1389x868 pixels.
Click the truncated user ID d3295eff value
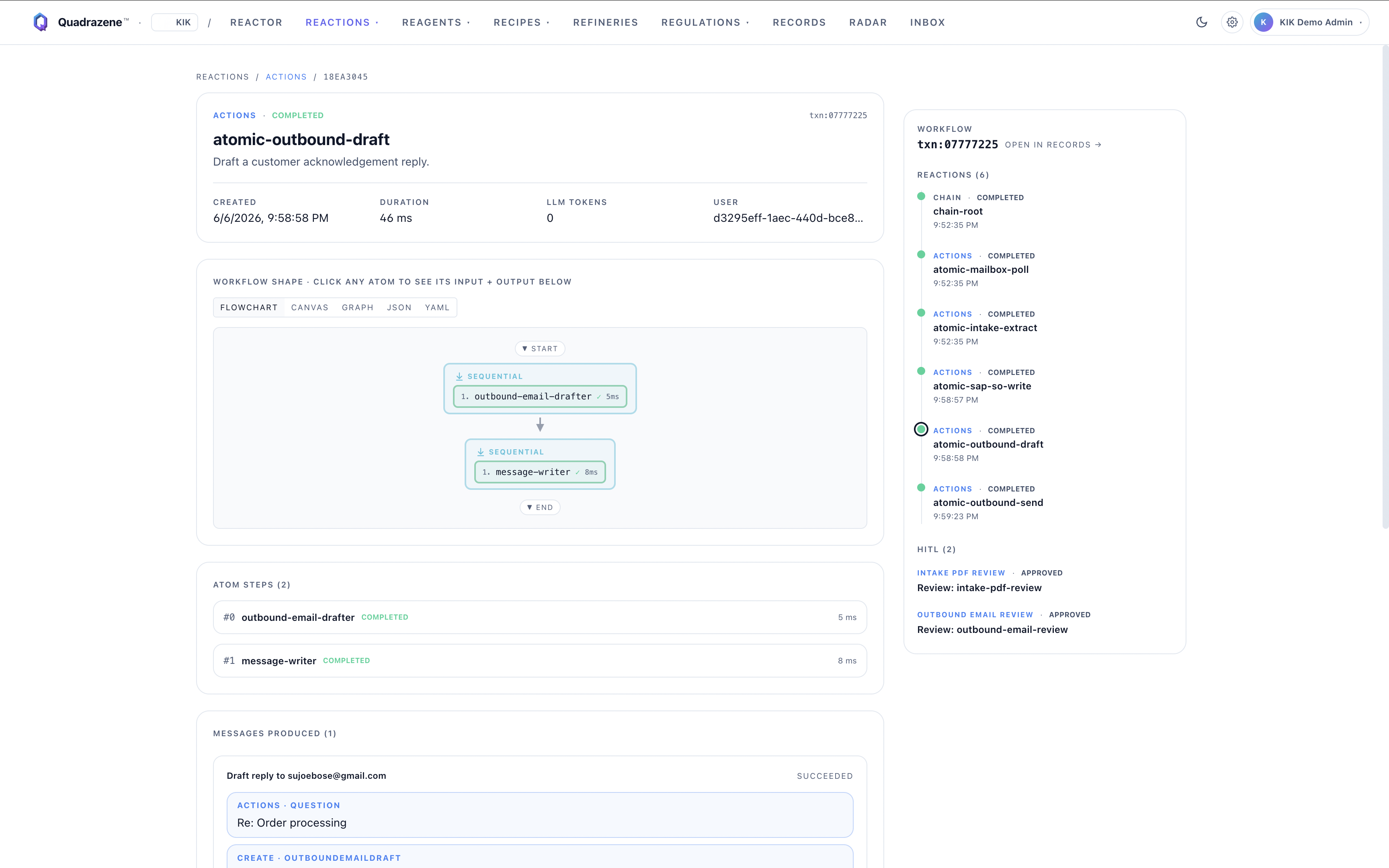coord(788,218)
